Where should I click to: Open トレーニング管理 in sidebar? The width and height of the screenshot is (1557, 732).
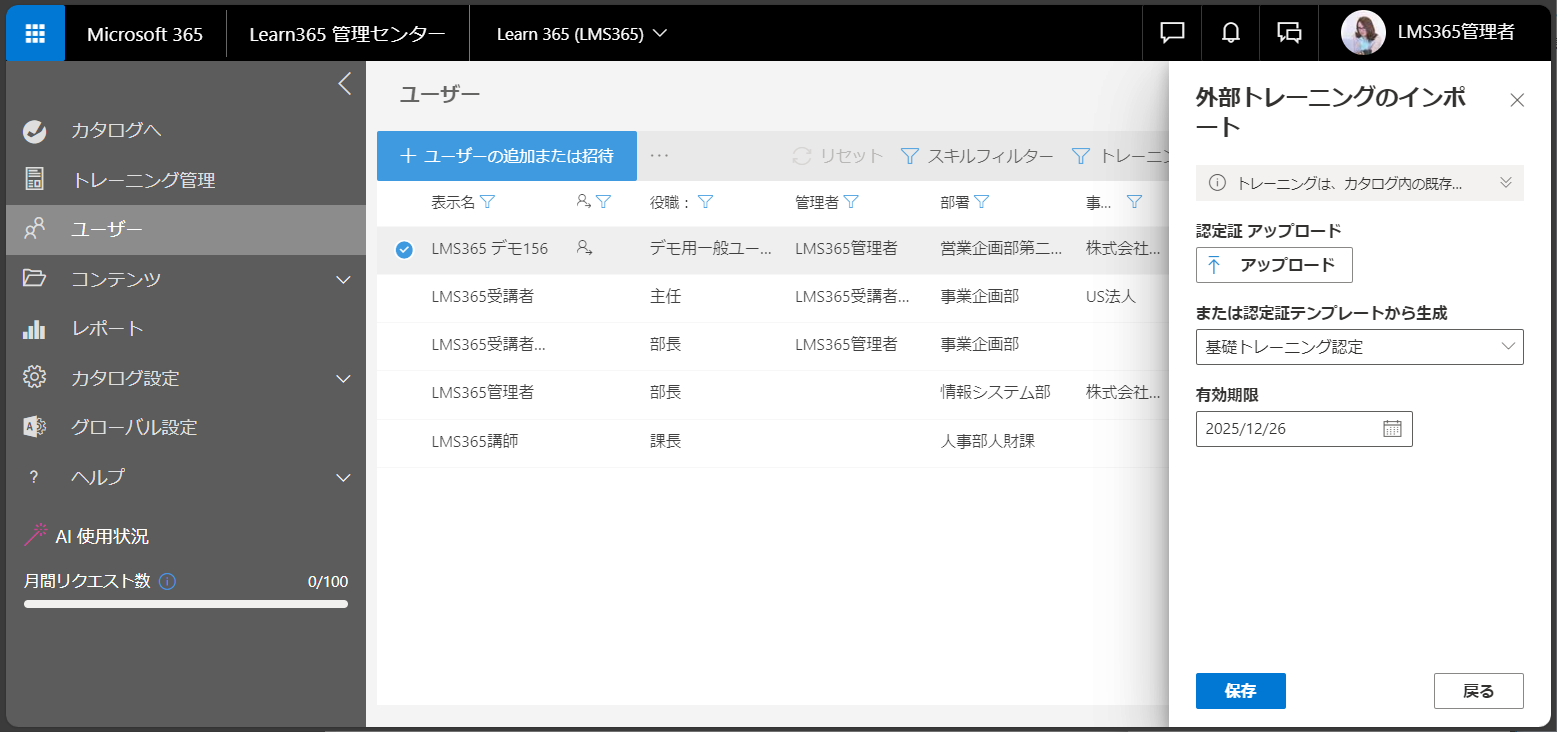point(143,180)
